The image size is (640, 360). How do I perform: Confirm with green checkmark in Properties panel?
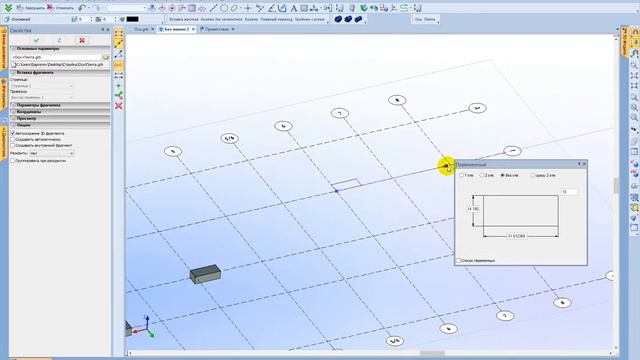pyautogui.click(x=36, y=40)
